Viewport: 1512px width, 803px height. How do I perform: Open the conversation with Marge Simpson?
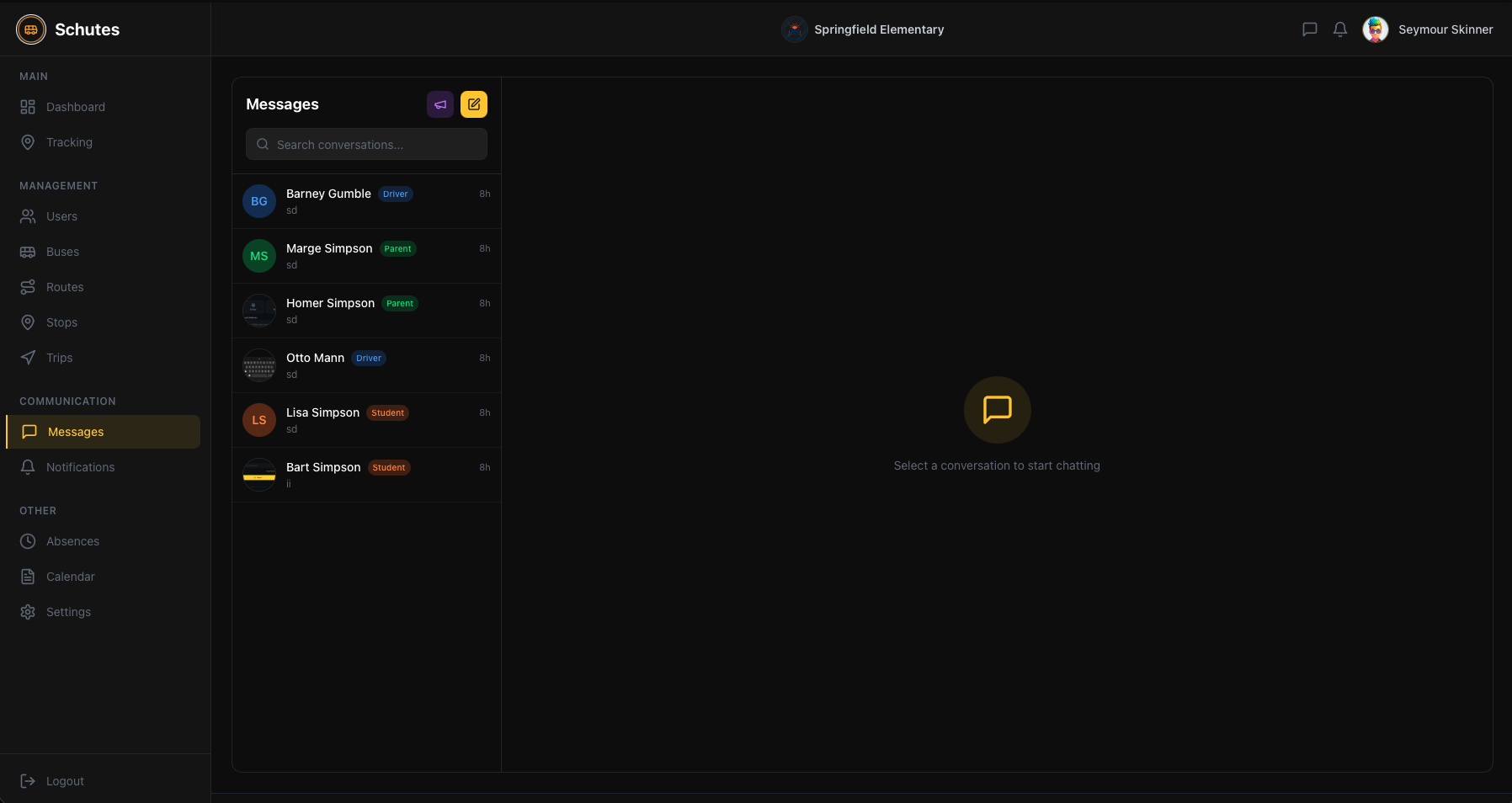(x=366, y=256)
